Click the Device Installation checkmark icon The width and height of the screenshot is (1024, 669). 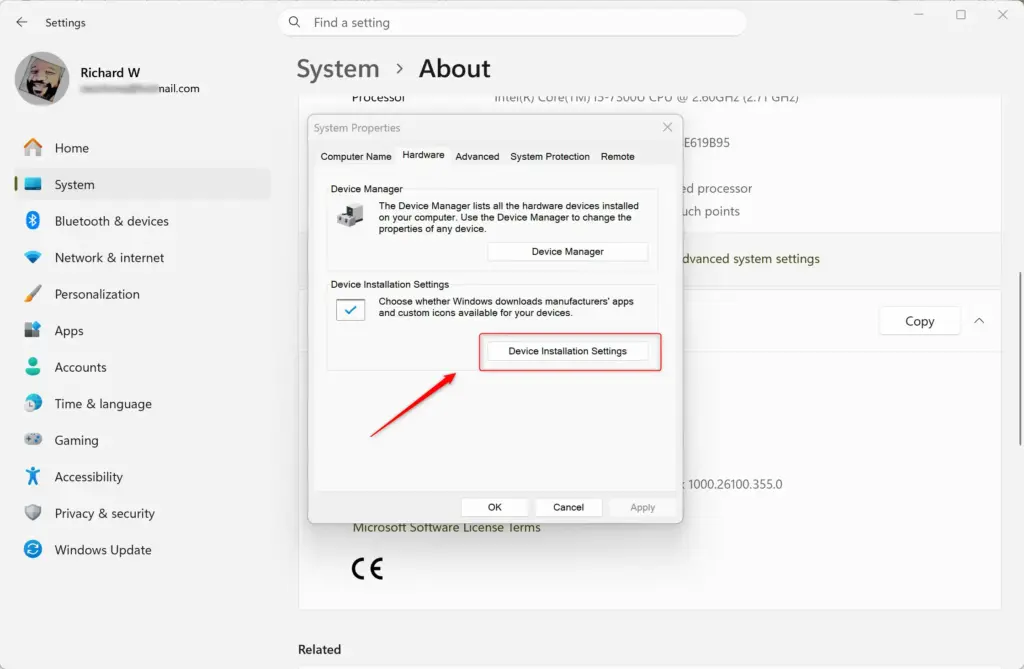tap(351, 310)
